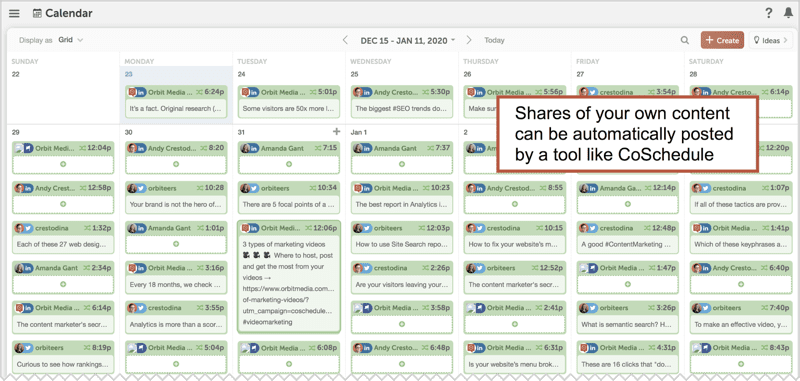Open the notifications bell
This screenshot has height=381, width=800.
coord(788,14)
